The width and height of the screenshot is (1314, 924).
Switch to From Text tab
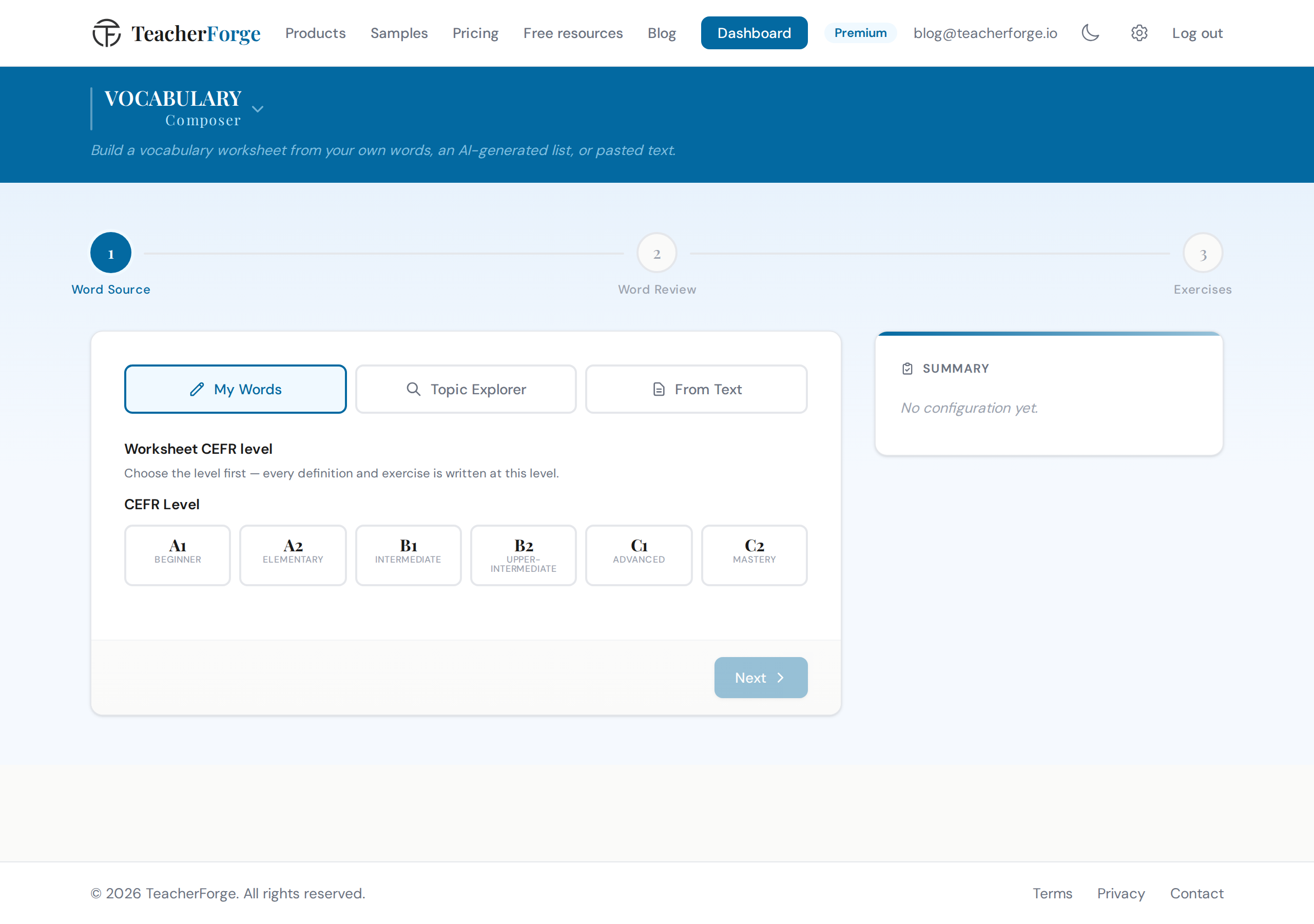(696, 389)
